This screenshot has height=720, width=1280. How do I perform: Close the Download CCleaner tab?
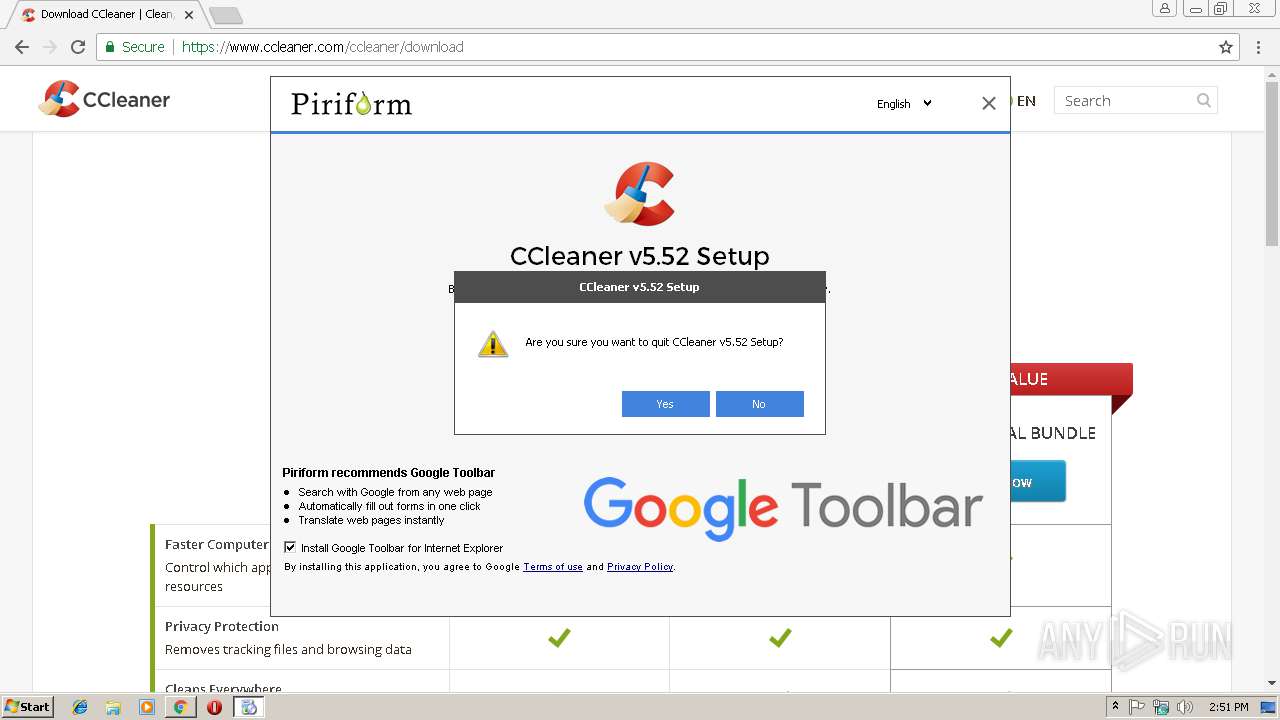(x=189, y=15)
